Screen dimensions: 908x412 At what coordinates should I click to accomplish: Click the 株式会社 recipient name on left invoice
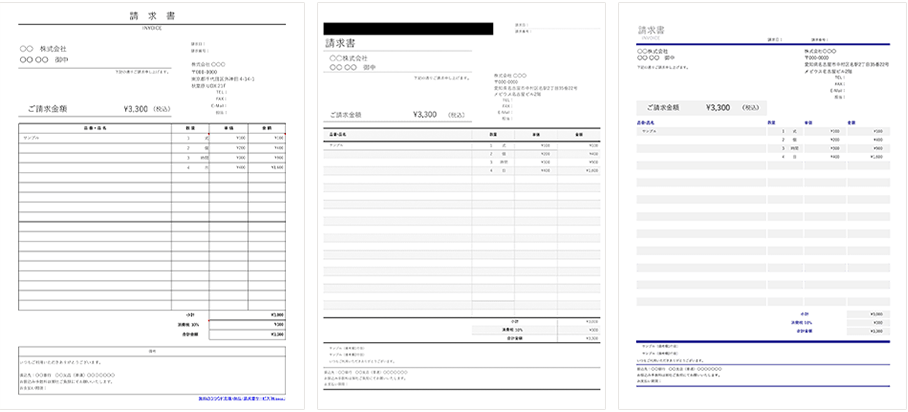54,48
